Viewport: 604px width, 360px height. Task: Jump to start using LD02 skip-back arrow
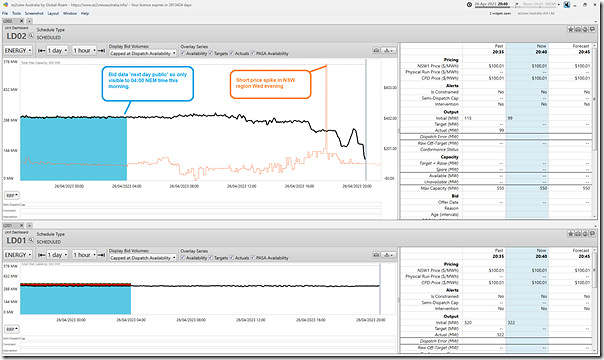point(41,50)
